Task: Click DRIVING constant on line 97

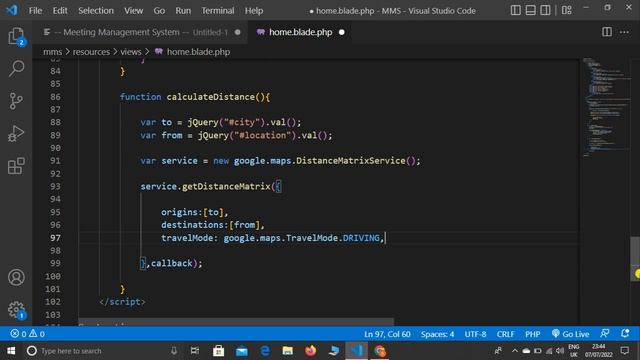Action: pyautogui.click(x=361, y=238)
